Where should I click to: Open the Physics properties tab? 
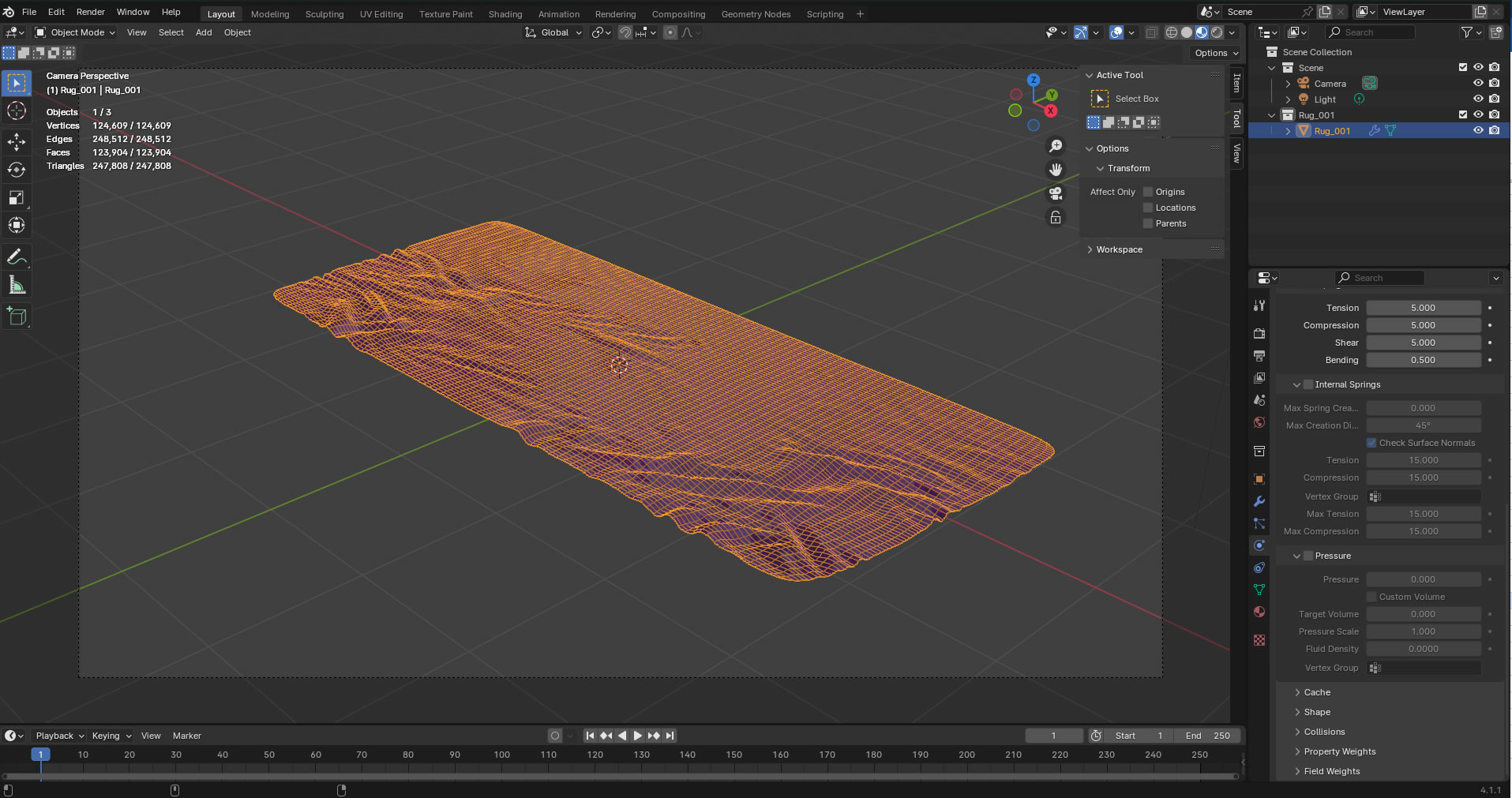[1259, 545]
